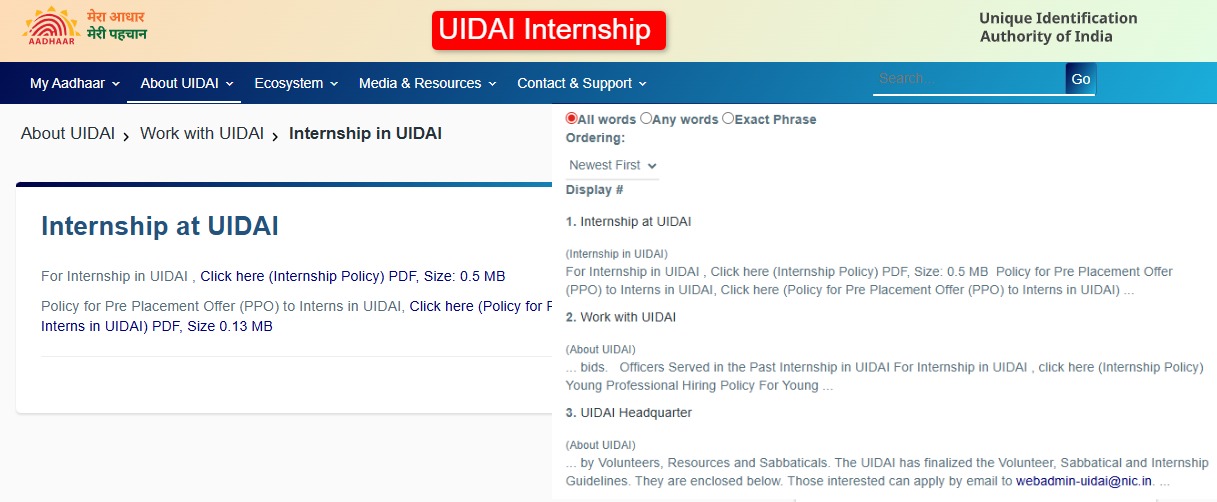Go to About UIDAI breadcrumb
Screen dimensions: 1217x502
point(68,133)
